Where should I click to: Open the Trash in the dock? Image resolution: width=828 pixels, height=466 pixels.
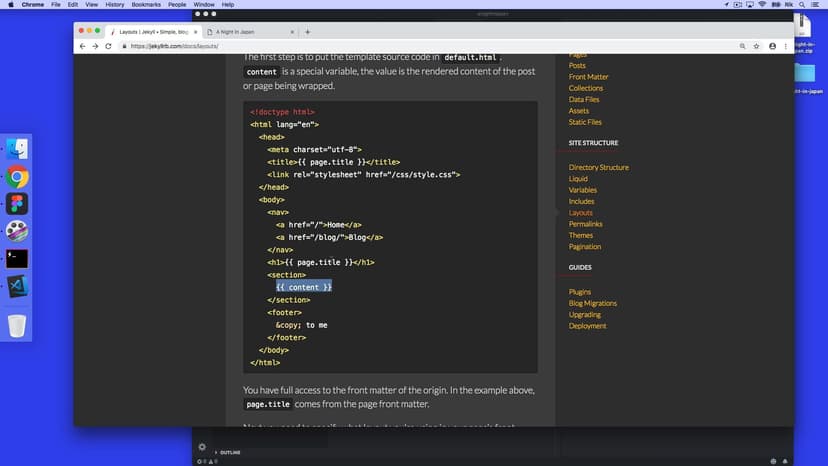[x=17, y=326]
